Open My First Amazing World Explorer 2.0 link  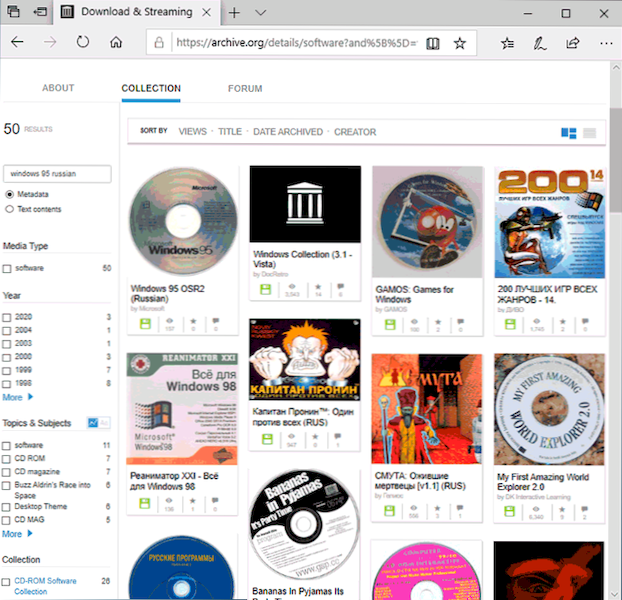tap(543, 482)
